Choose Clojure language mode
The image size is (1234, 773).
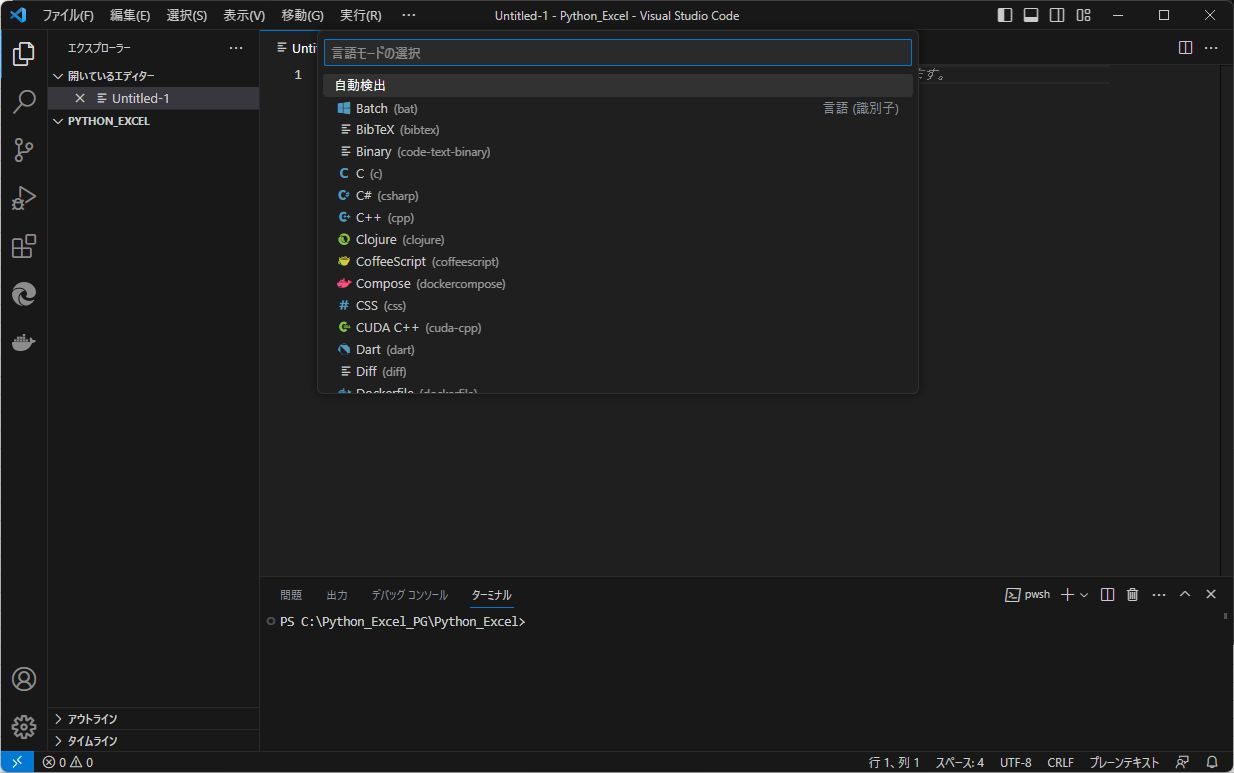point(618,240)
